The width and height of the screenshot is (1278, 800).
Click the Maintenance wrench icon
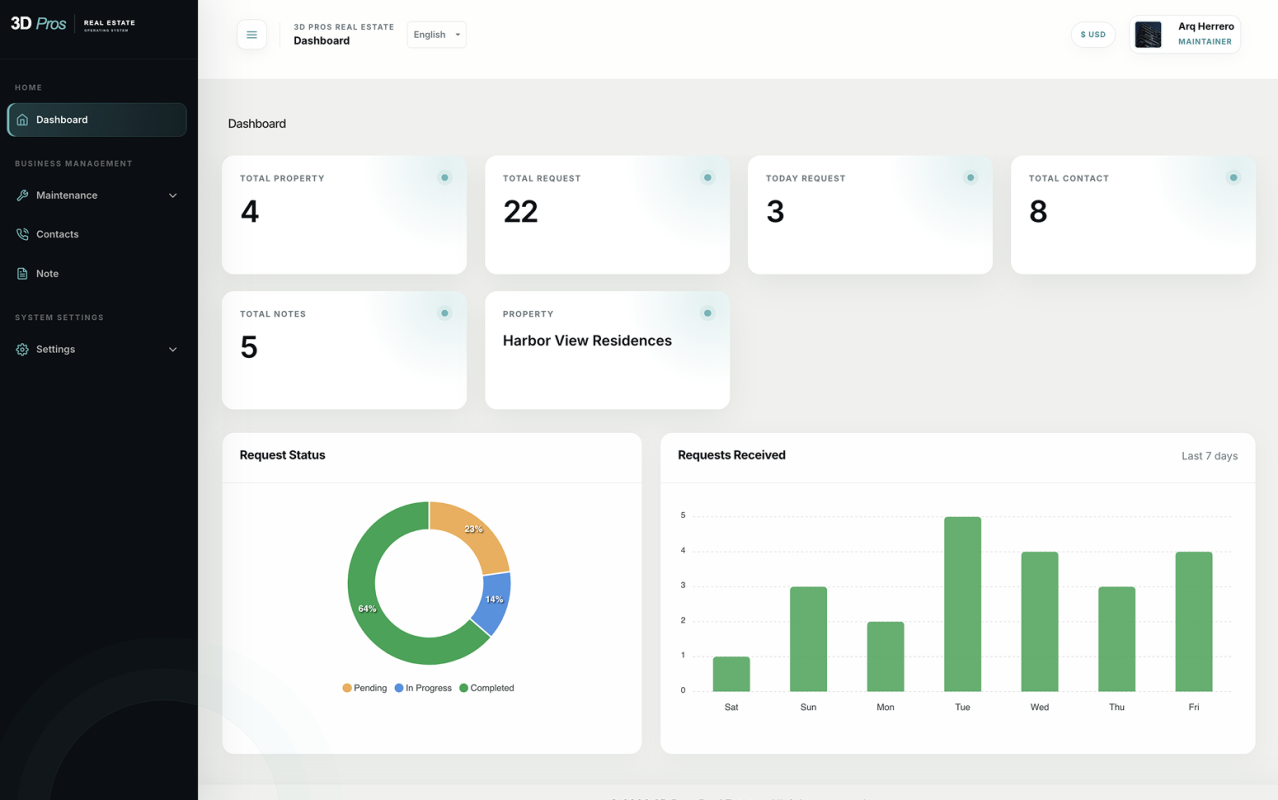pyautogui.click(x=22, y=195)
